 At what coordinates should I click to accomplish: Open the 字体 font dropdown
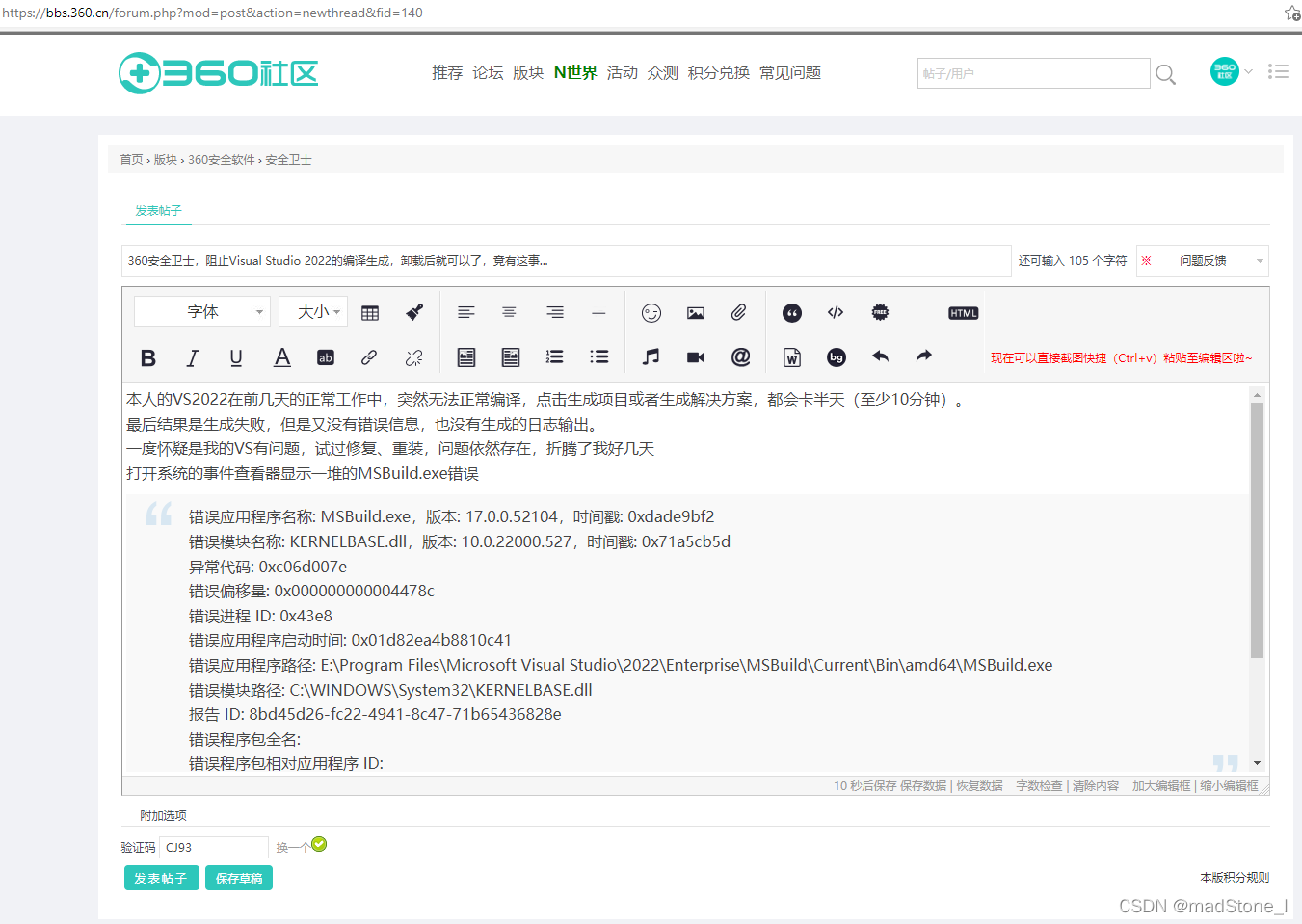click(202, 311)
